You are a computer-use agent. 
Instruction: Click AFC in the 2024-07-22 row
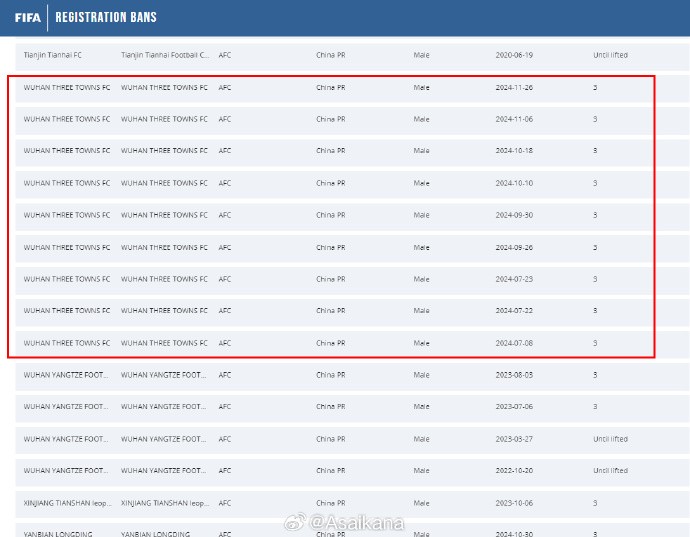coord(225,311)
